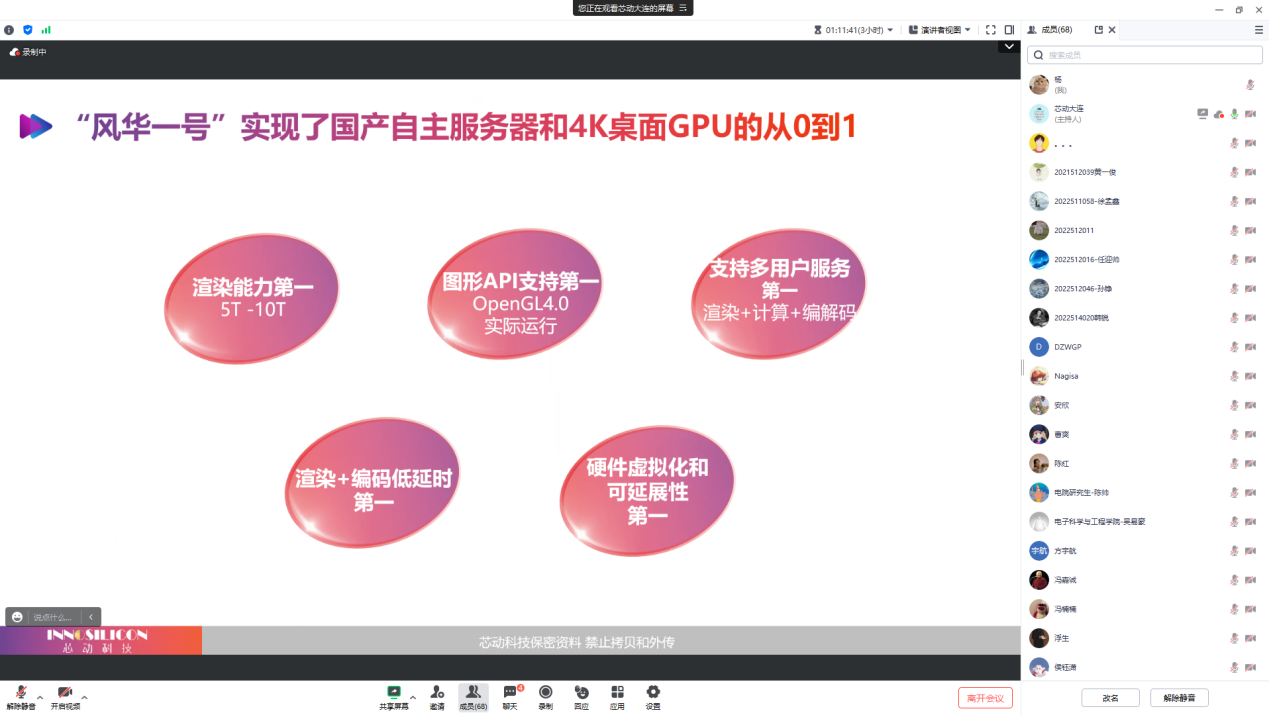This screenshot has width=1269, height=715.
Task: Toggle the members (成员) panel button
Action: 473,696
